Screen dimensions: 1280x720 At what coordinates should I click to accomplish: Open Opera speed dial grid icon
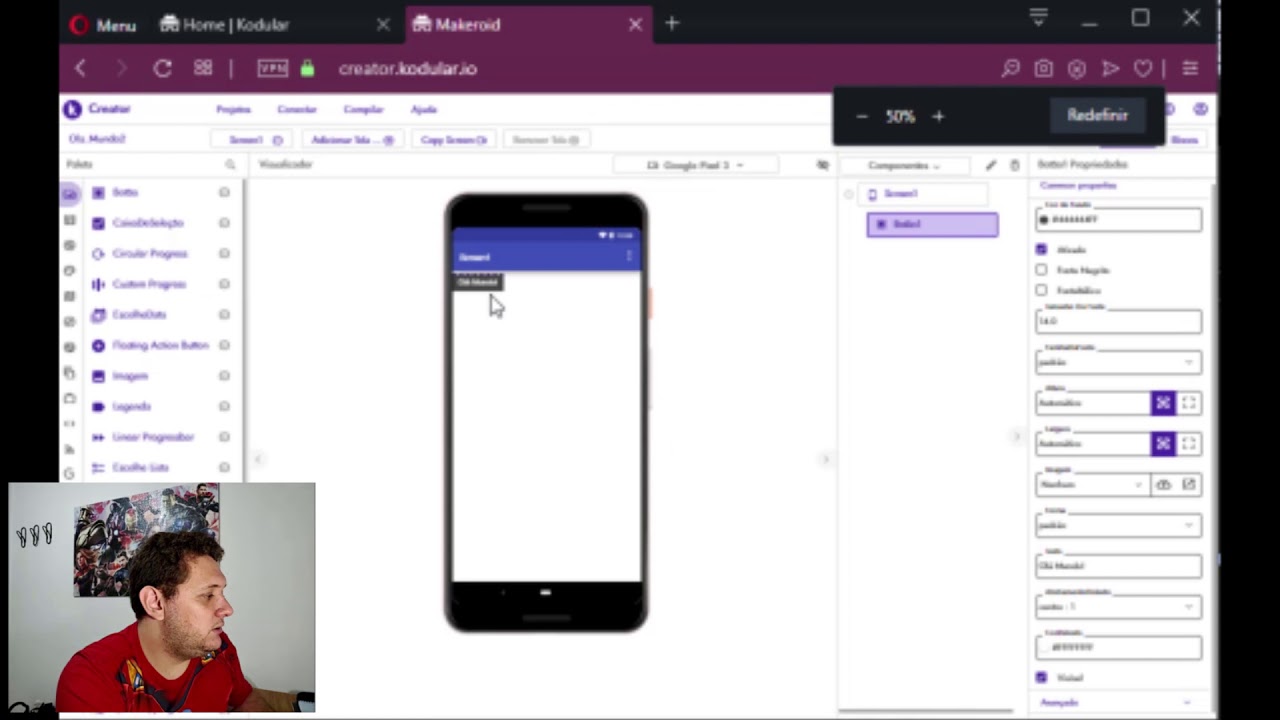pos(203,68)
